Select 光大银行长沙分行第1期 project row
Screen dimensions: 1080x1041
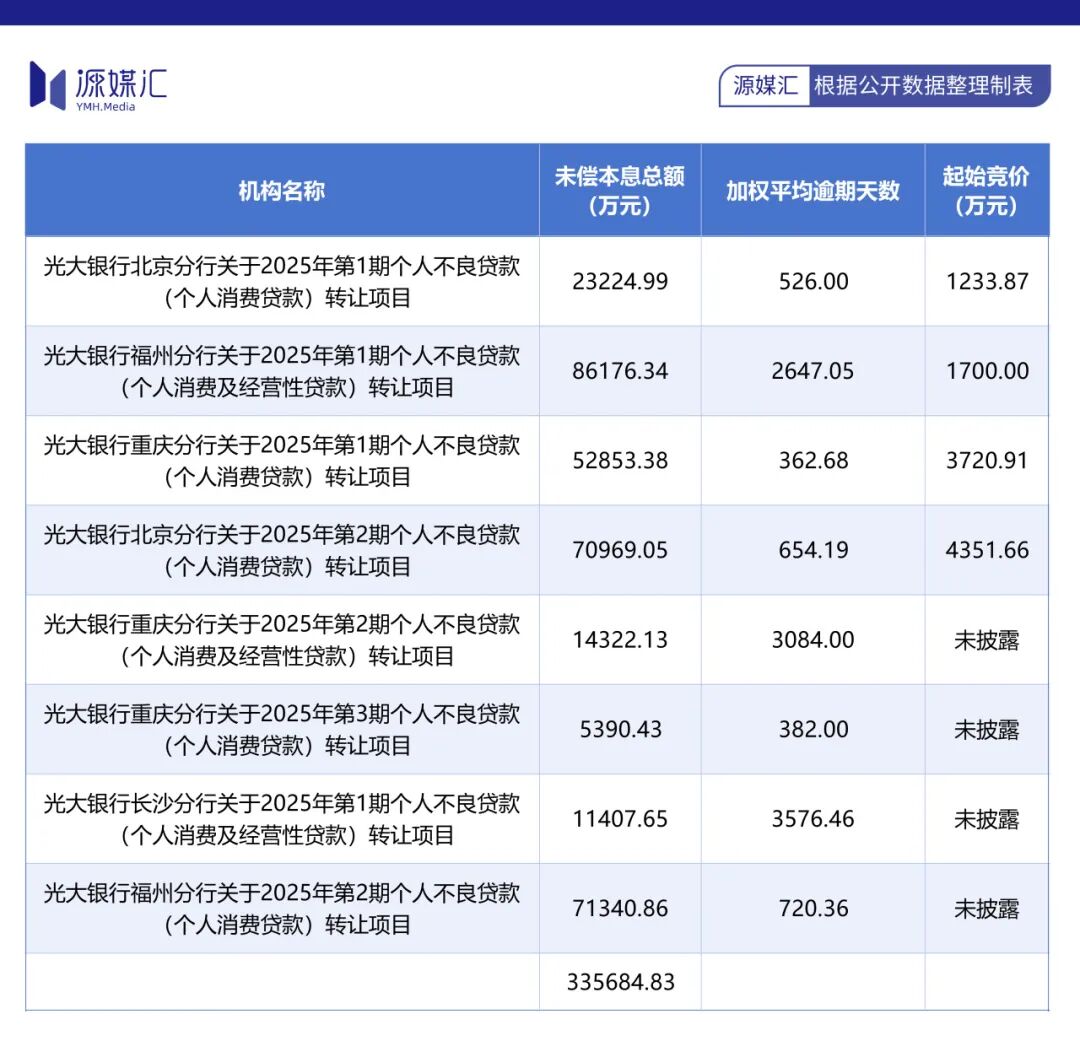coord(282,818)
